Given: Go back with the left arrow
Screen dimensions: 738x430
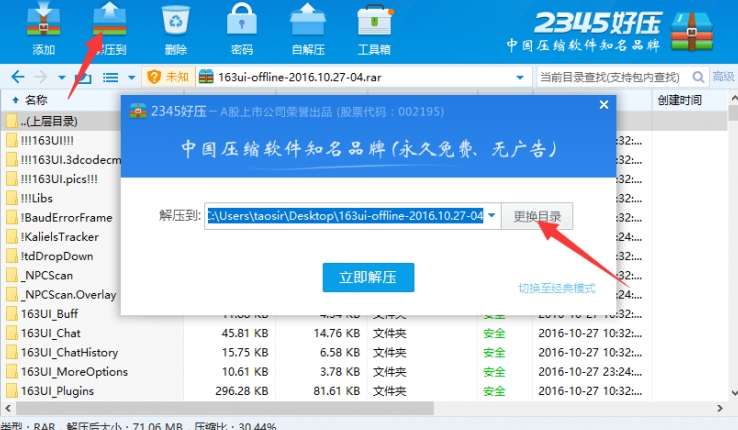Looking at the screenshot, I should [x=17, y=77].
